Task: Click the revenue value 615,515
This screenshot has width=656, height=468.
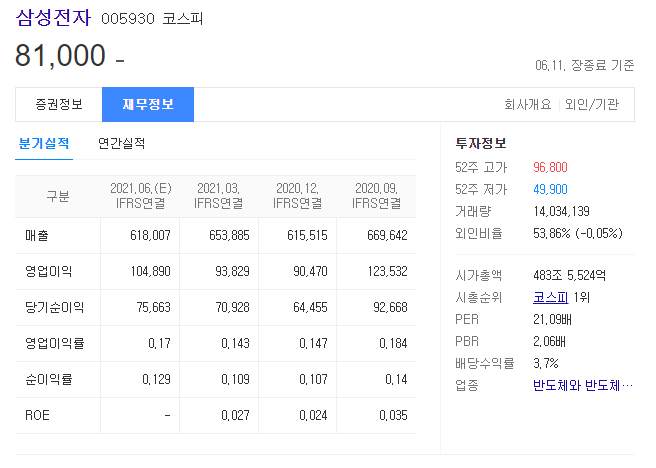Action: click(x=308, y=235)
